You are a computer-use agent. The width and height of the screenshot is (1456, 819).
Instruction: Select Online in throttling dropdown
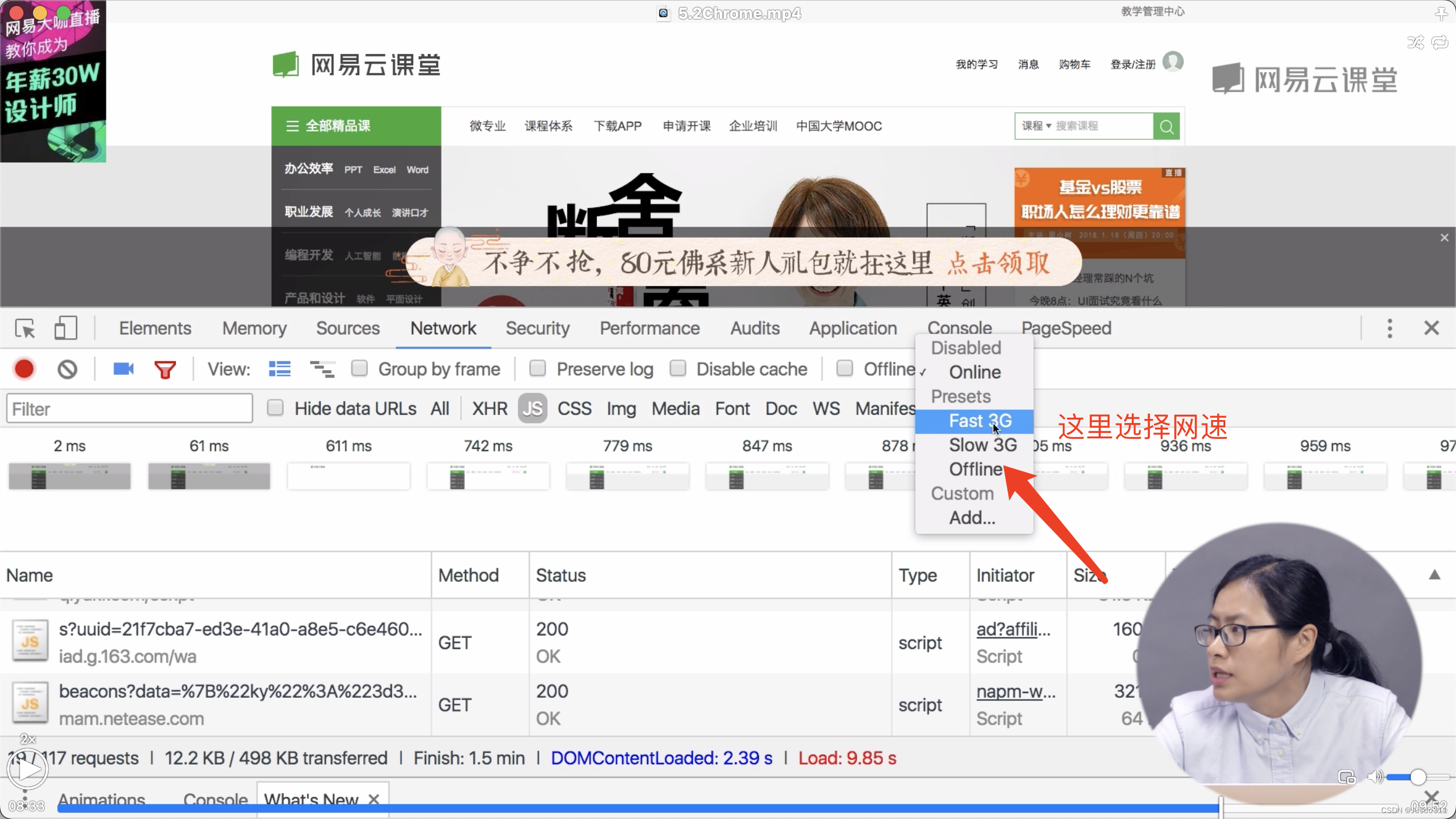click(974, 372)
